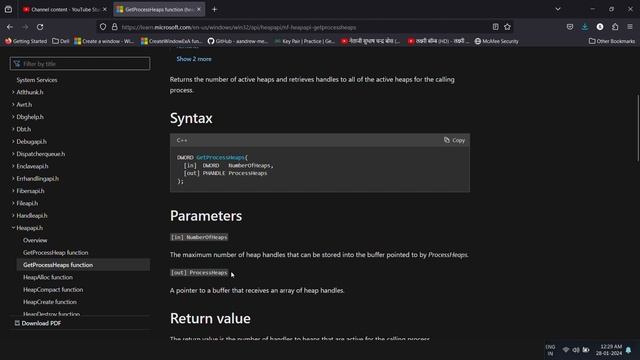Screen dimensions: 640x360
Task: Expand the Dbghelp.h tree node
Action: (13, 117)
